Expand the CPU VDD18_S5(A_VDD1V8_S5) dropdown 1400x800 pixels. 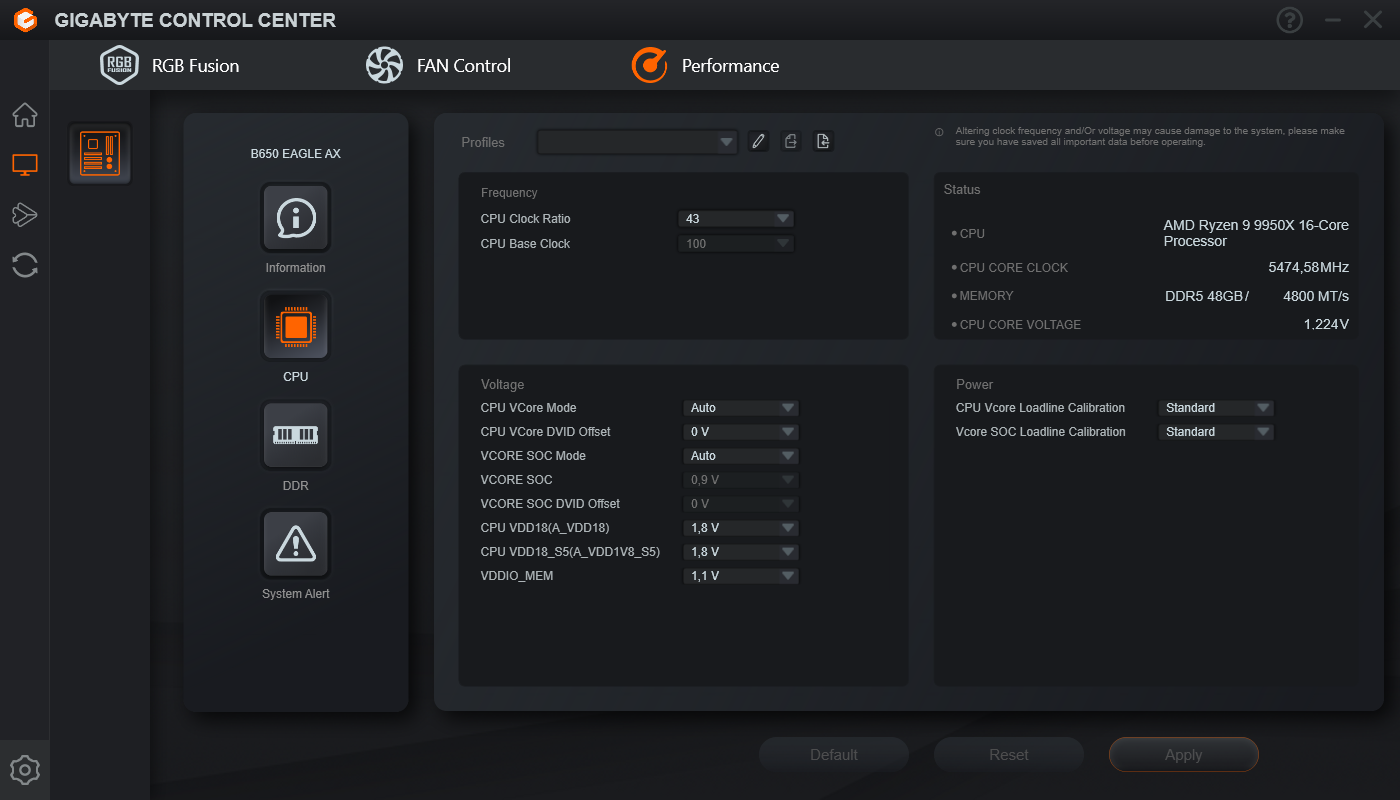pos(741,552)
